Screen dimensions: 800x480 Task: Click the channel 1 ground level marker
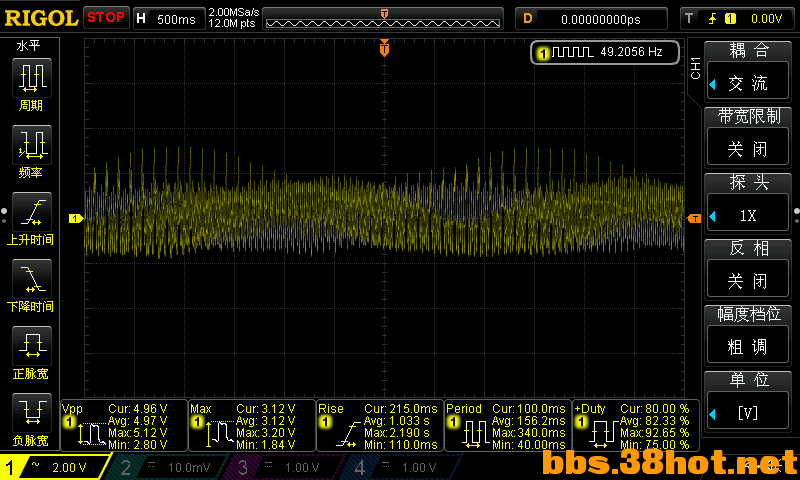pyautogui.click(x=76, y=218)
